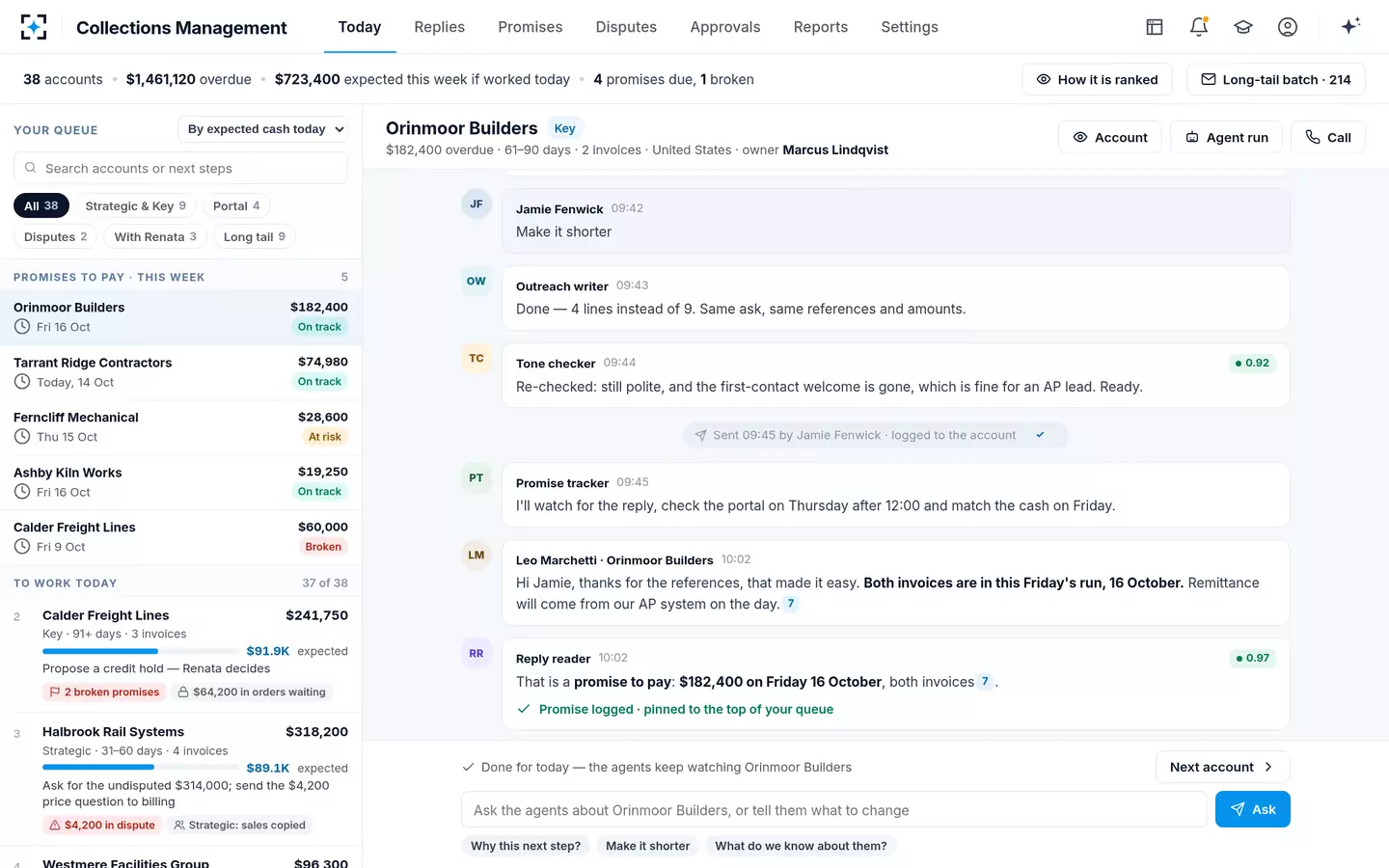This screenshot has height=868, width=1389.
Task: Click the OW avatar for Outreach writer
Action: click(477, 282)
